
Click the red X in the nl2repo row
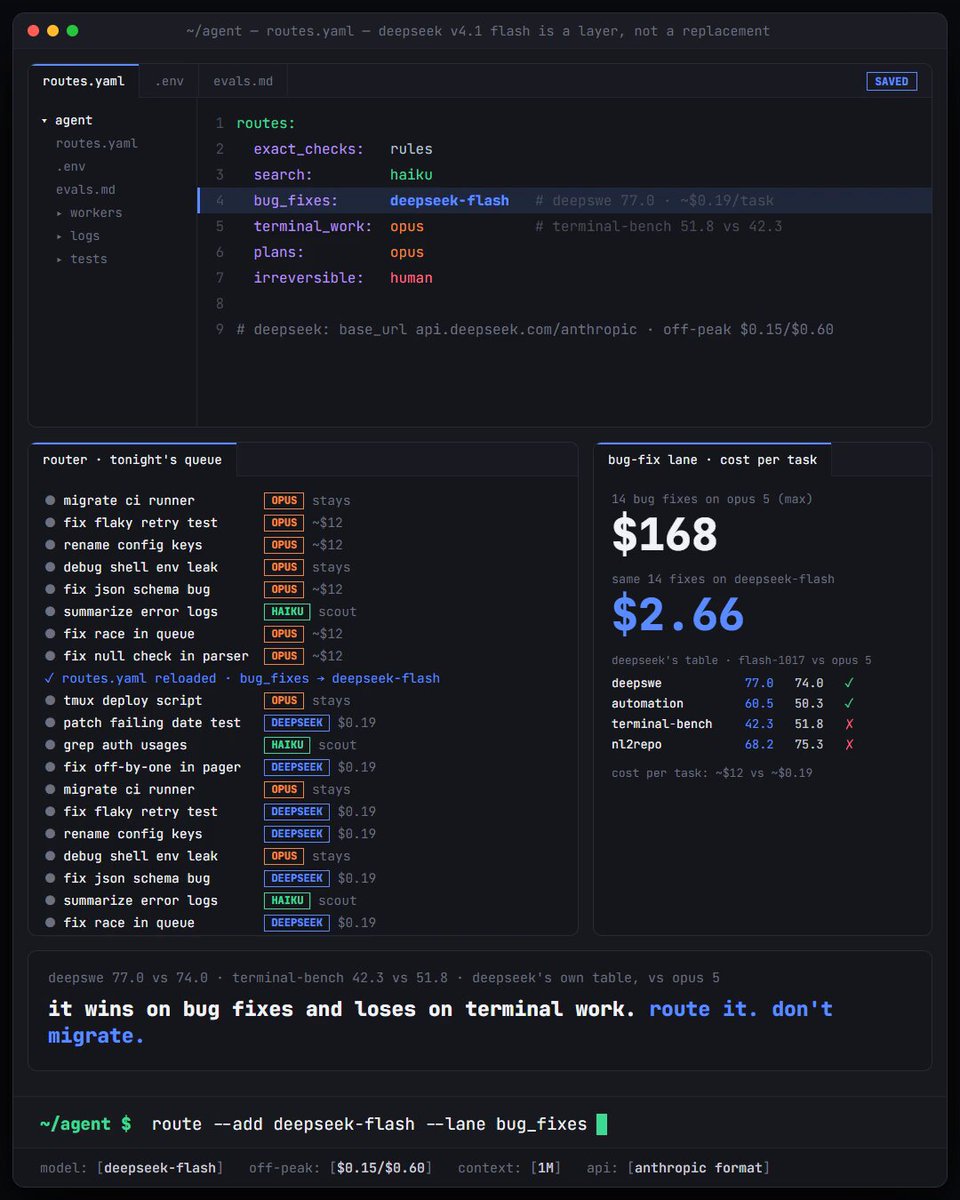click(849, 744)
